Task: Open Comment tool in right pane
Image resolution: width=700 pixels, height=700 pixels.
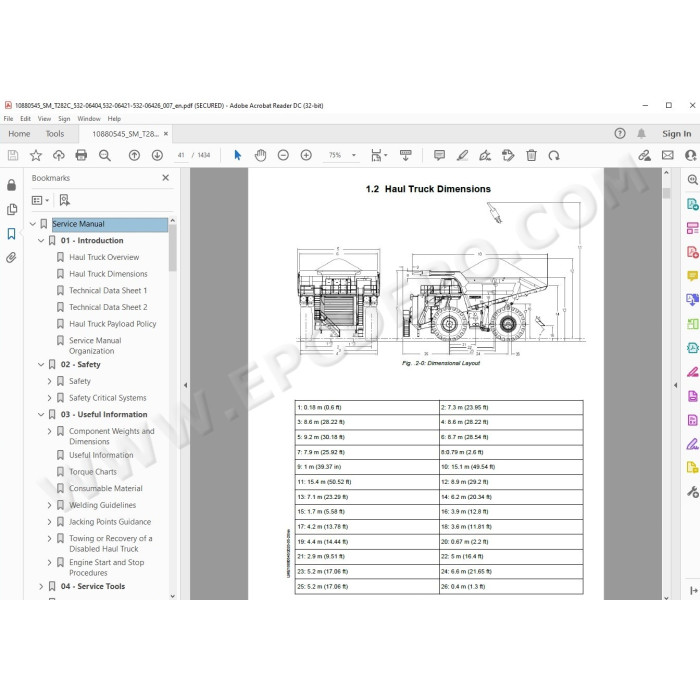Action: tap(692, 276)
